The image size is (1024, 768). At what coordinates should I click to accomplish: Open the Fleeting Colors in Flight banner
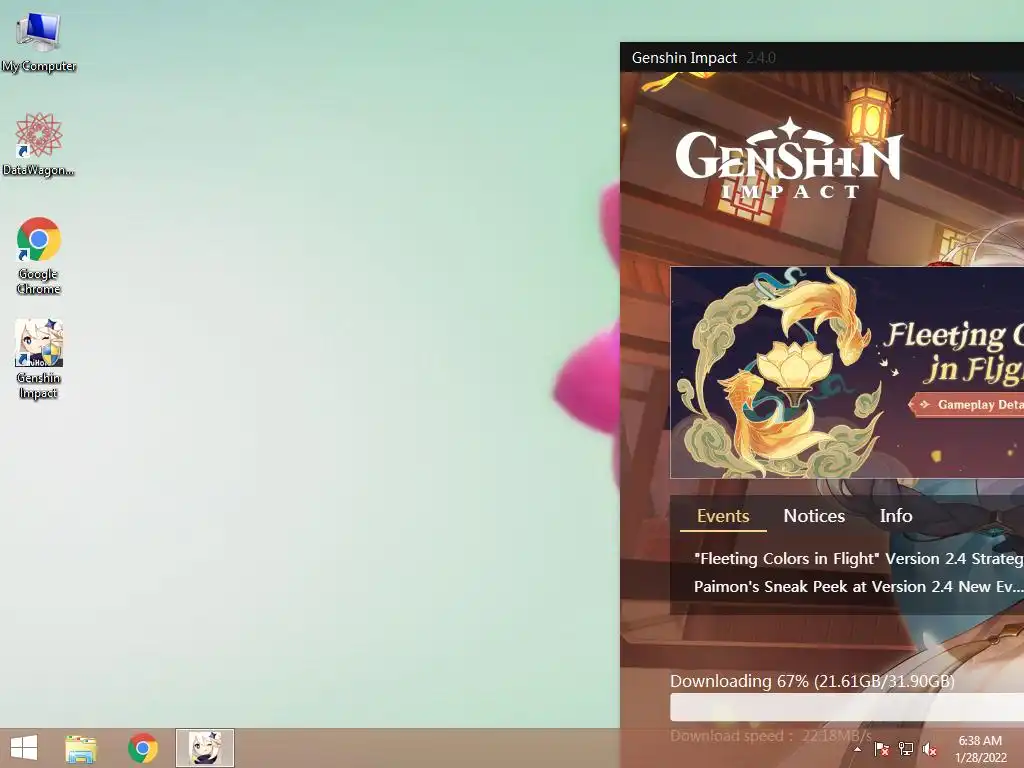[847, 372]
